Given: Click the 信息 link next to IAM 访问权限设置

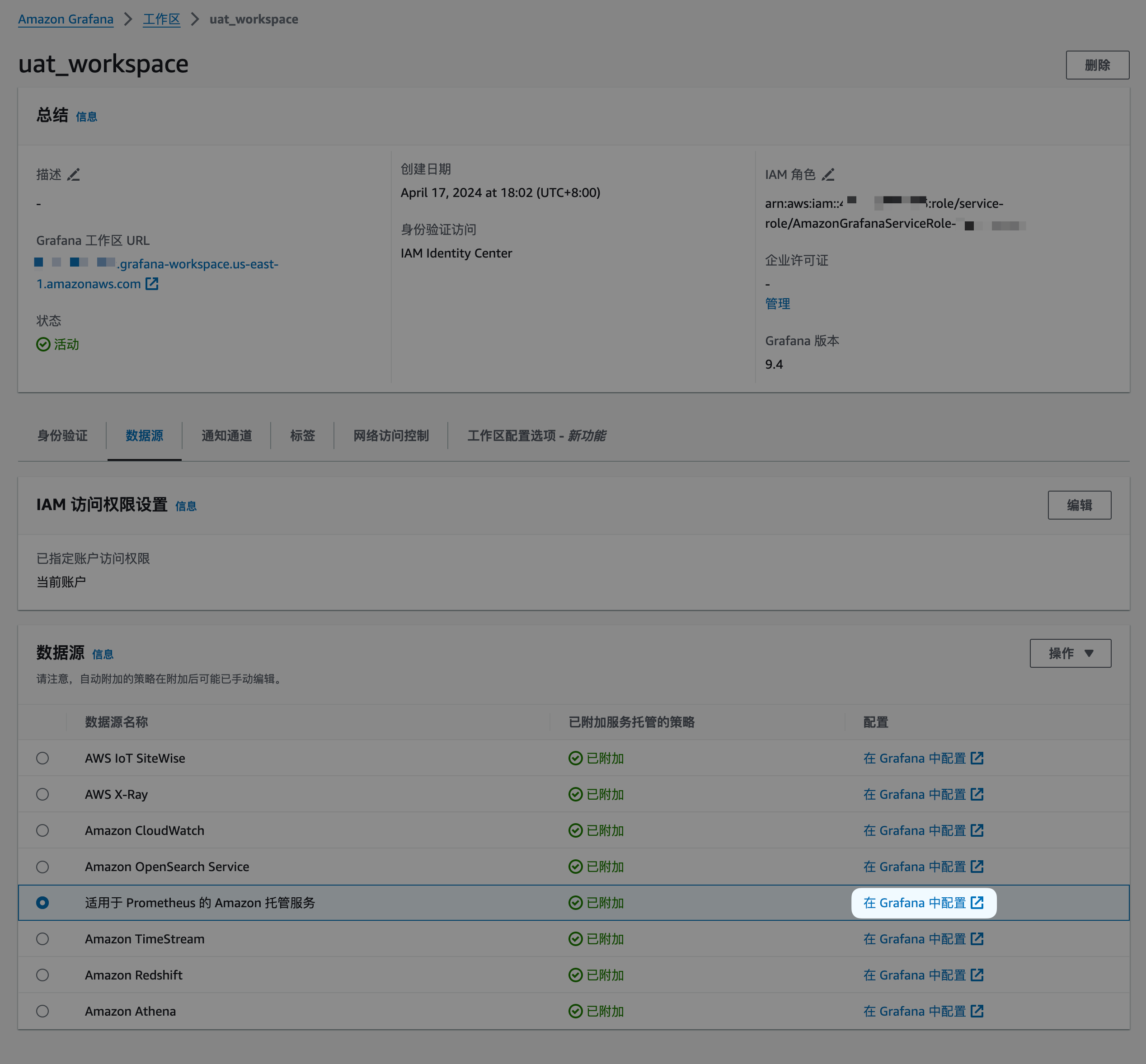Looking at the screenshot, I should point(186,506).
